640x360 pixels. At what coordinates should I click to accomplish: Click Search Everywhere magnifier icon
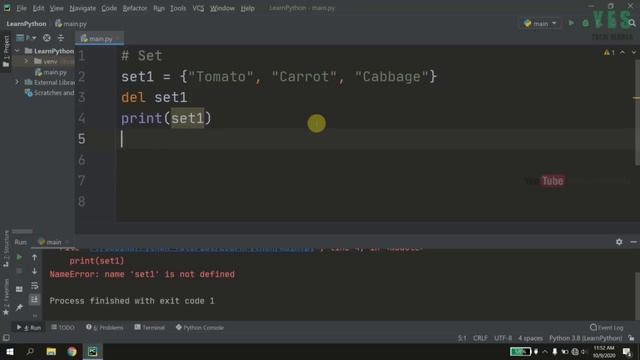(632, 23)
